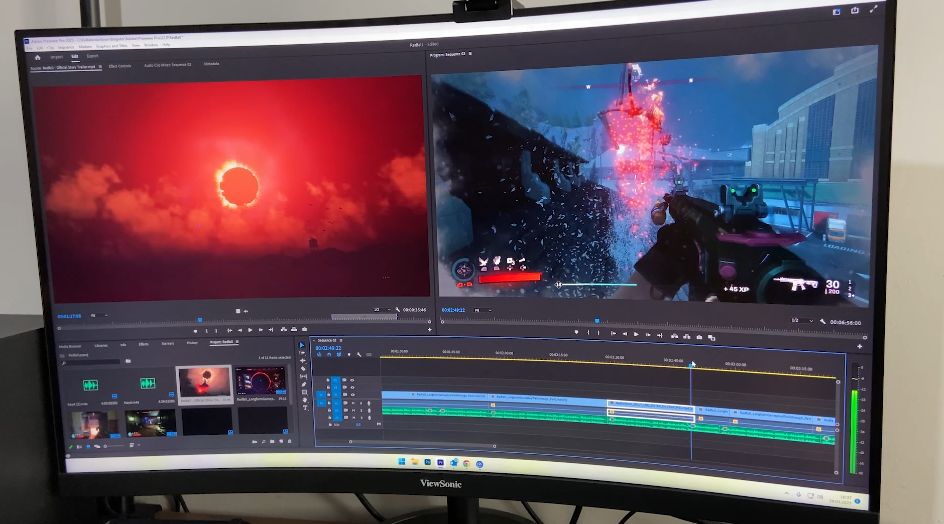The height and width of the screenshot is (524, 944).
Task: Click timeline current timecode display
Action: [328, 348]
